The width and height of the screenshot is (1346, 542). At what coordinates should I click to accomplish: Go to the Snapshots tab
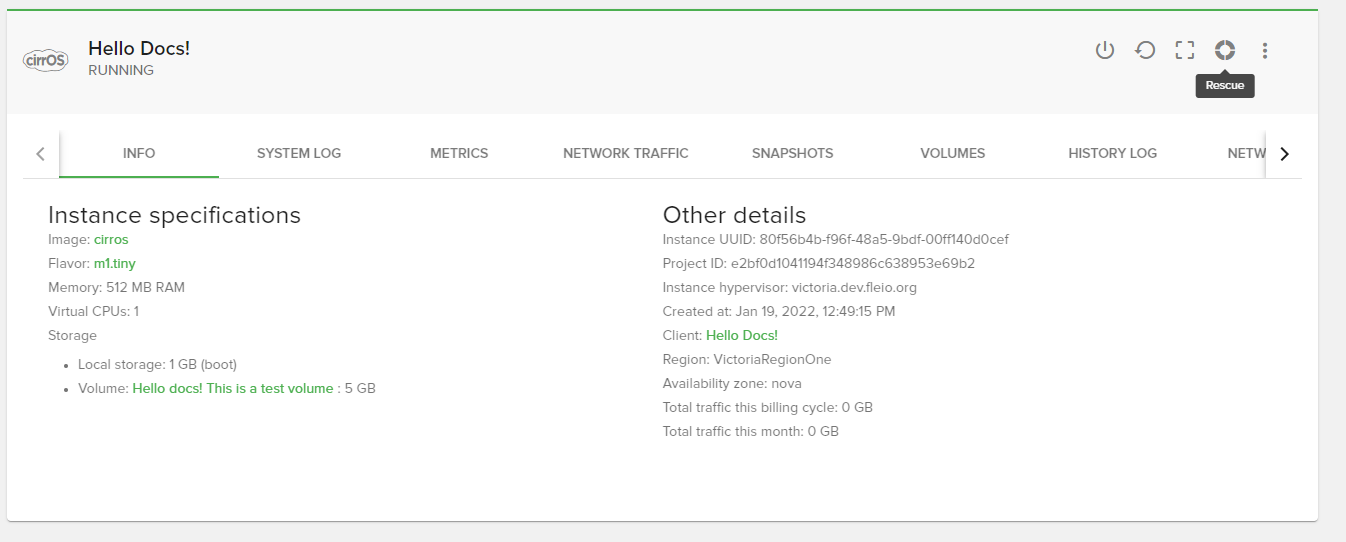[x=792, y=153]
